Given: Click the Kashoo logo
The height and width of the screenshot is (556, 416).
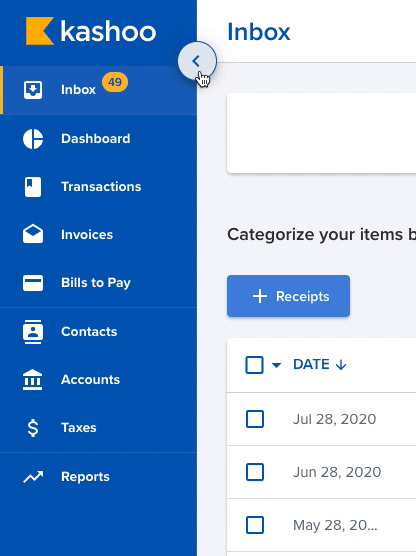Looking at the screenshot, I should pyautogui.click(x=91, y=32).
